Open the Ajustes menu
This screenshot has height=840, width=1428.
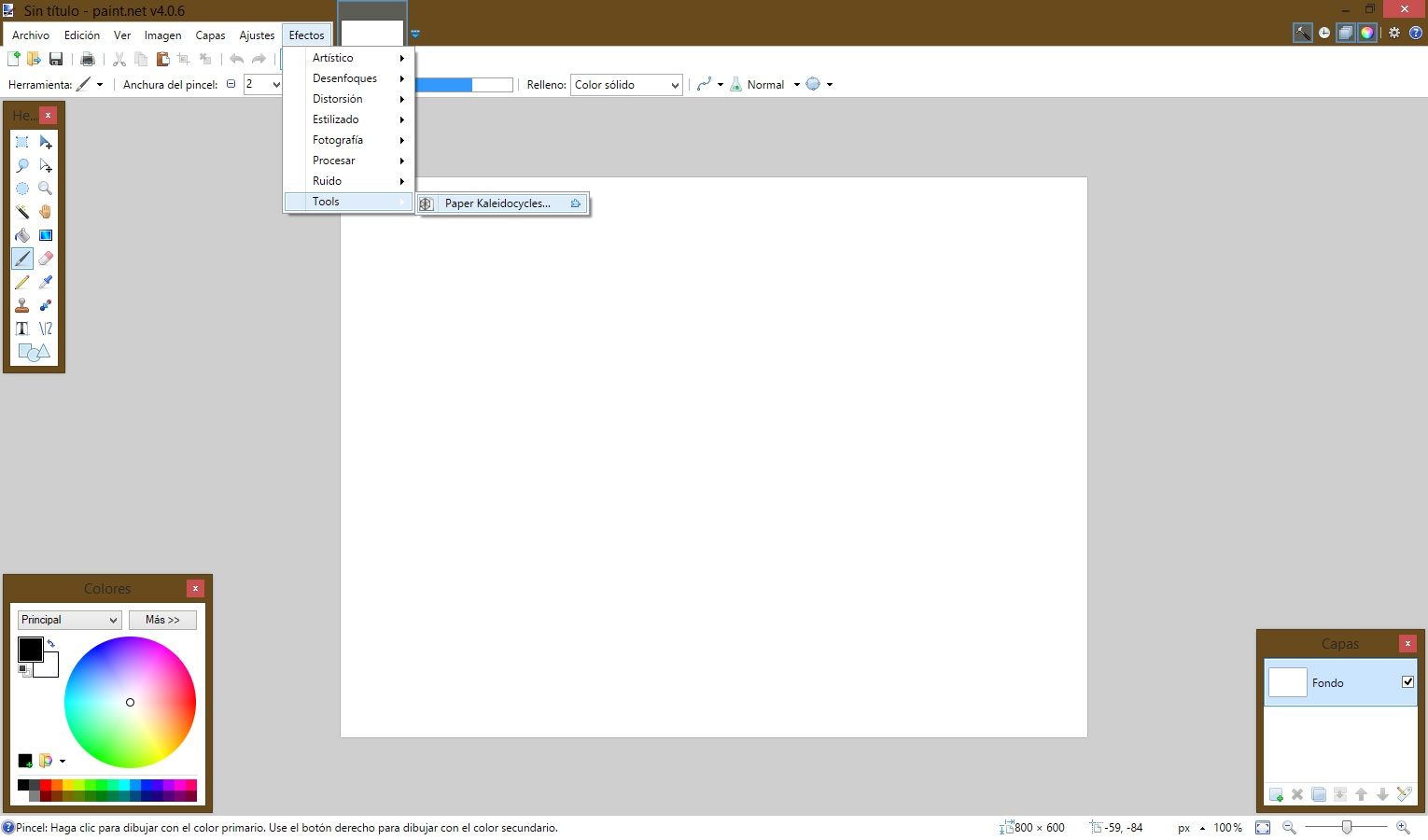[x=257, y=35]
